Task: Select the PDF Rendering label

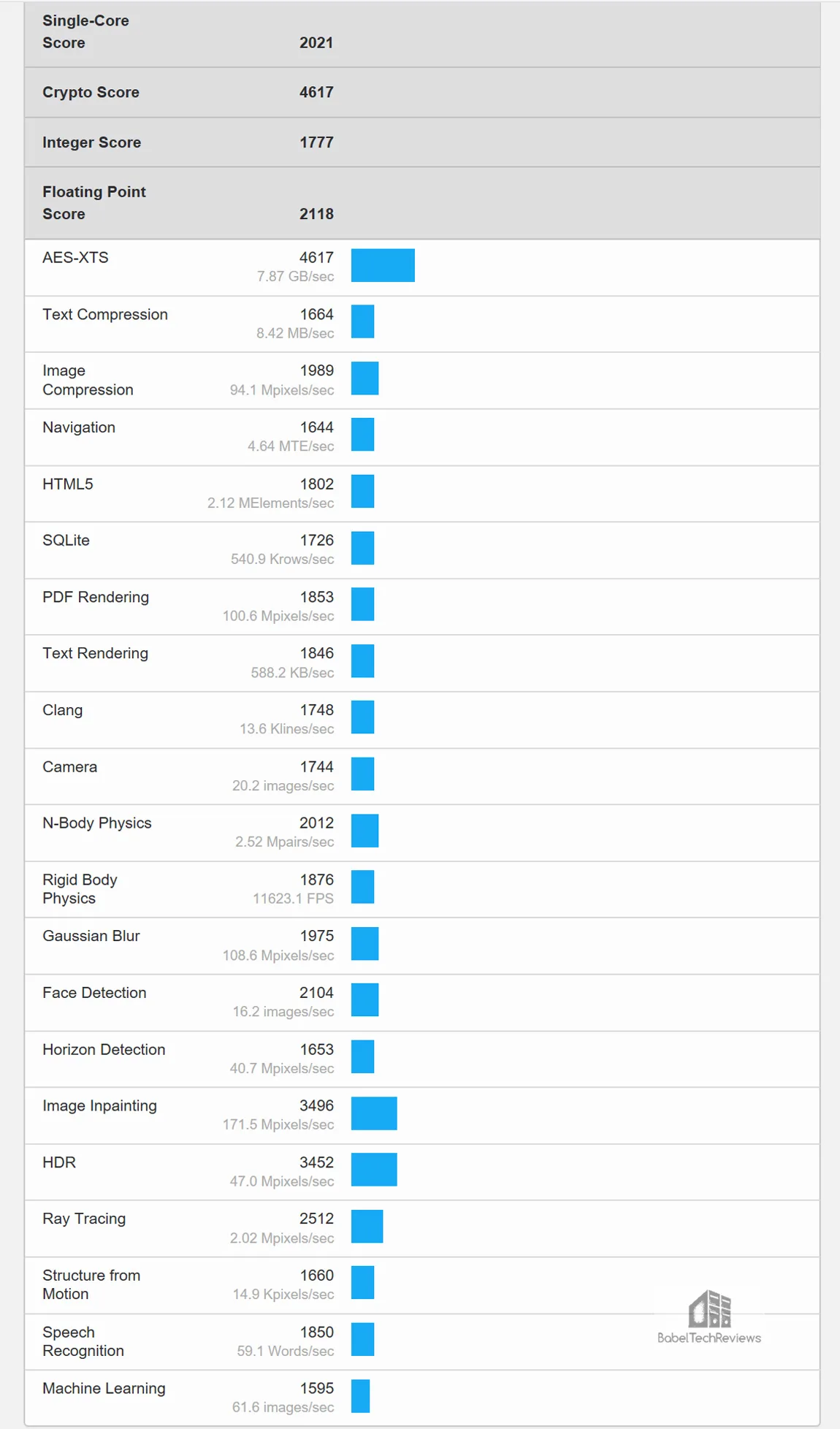Action: (96, 598)
